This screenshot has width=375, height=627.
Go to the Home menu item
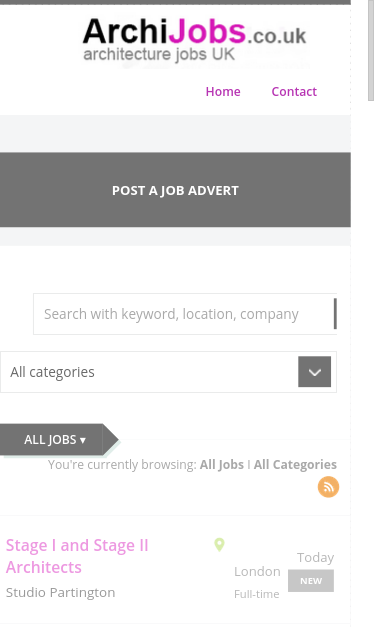pyautogui.click(x=223, y=92)
